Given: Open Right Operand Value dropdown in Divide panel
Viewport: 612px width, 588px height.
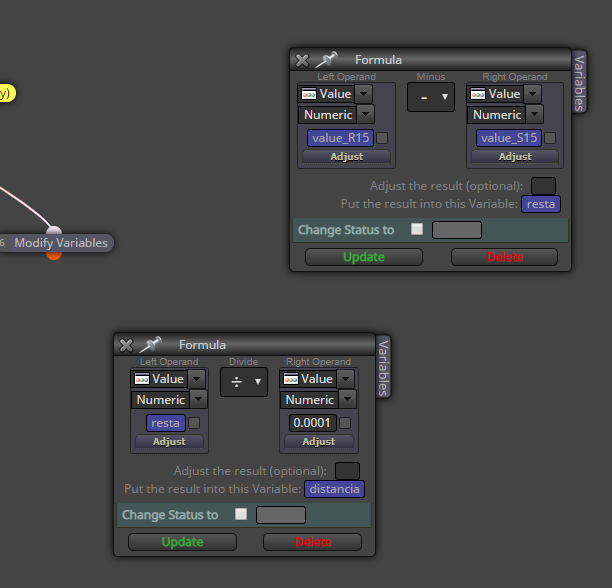Looking at the screenshot, I should tap(345, 379).
